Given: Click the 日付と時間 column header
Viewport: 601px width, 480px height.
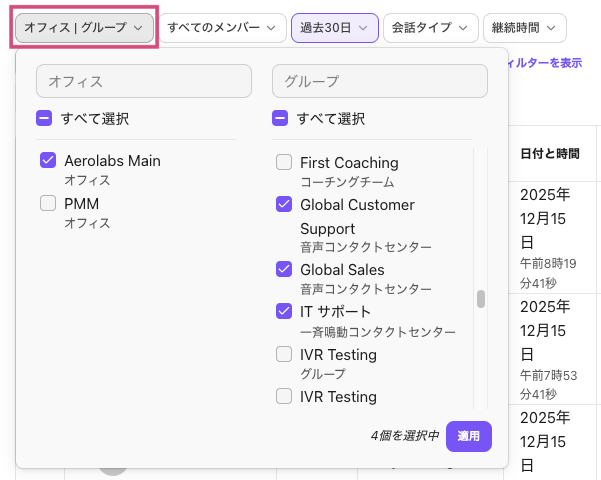Looking at the screenshot, I should tap(550, 154).
